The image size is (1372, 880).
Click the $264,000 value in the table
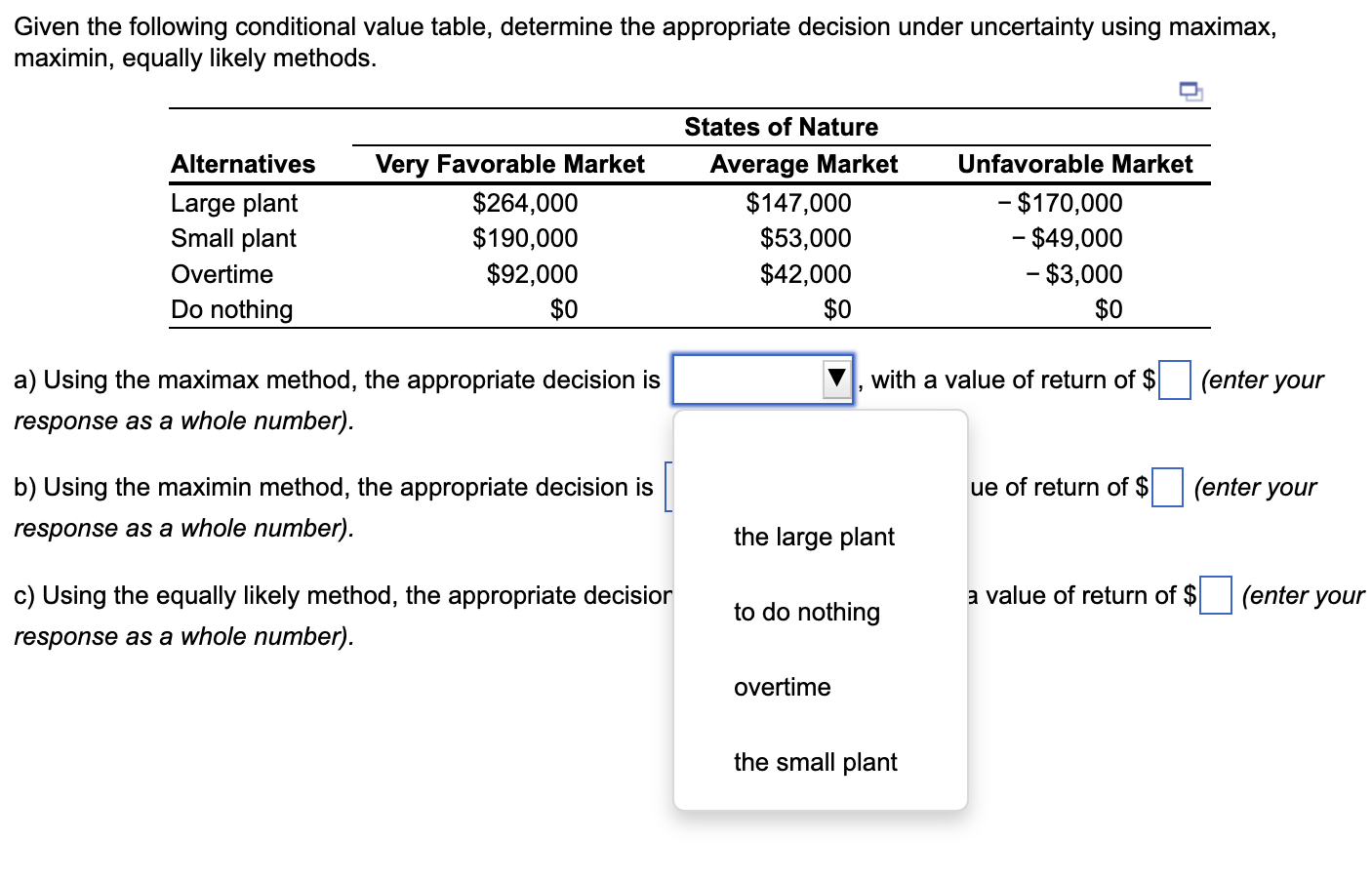click(x=526, y=203)
